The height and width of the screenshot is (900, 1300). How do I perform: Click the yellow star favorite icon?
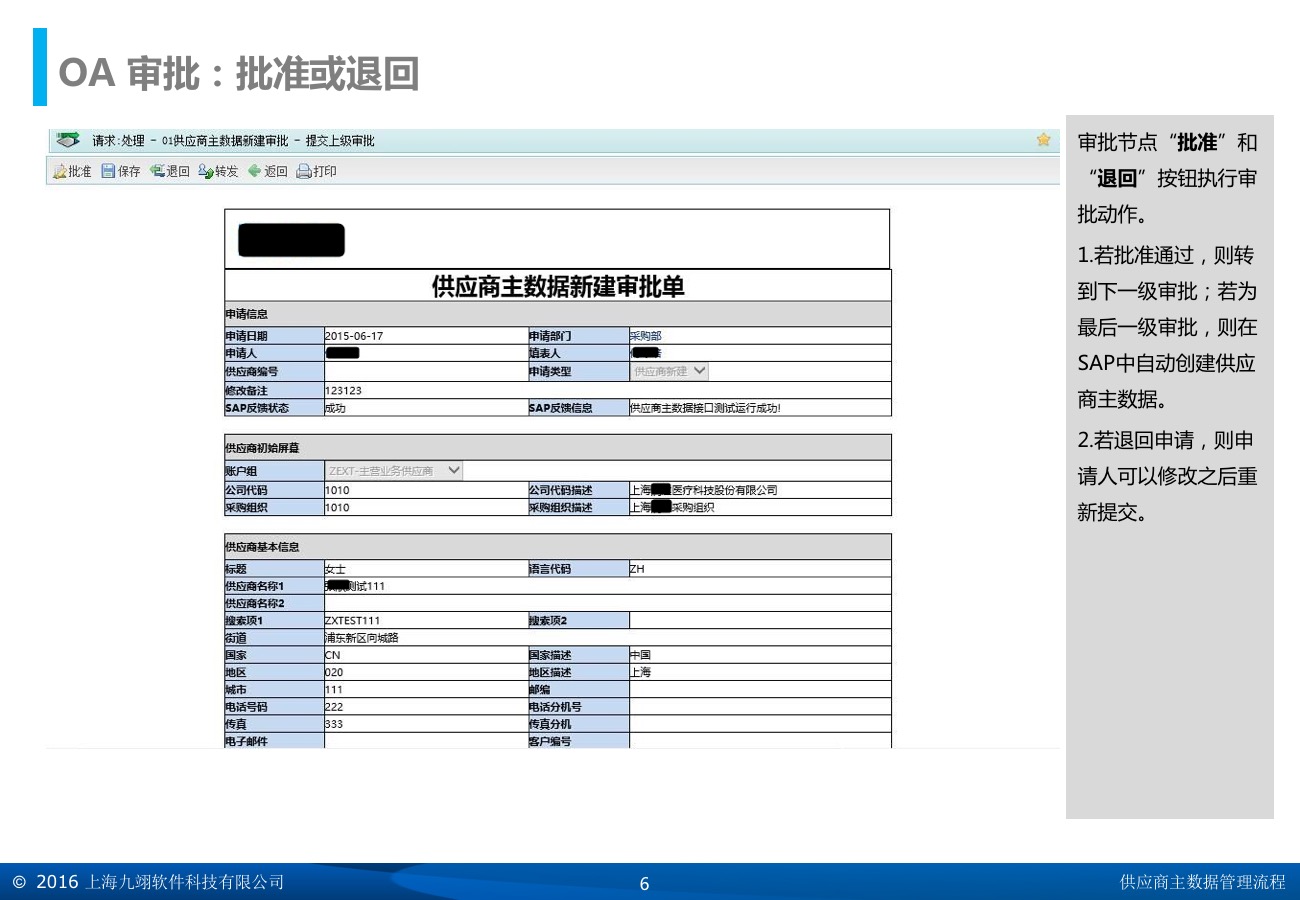pyautogui.click(x=1043, y=140)
